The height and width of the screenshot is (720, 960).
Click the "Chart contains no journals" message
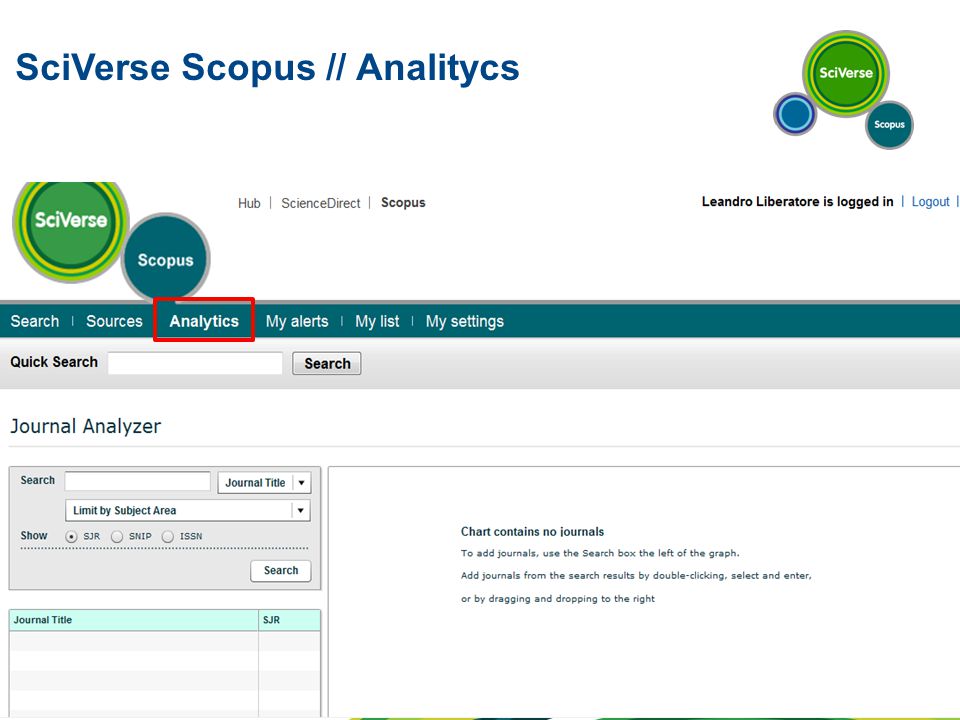pos(533,531)
